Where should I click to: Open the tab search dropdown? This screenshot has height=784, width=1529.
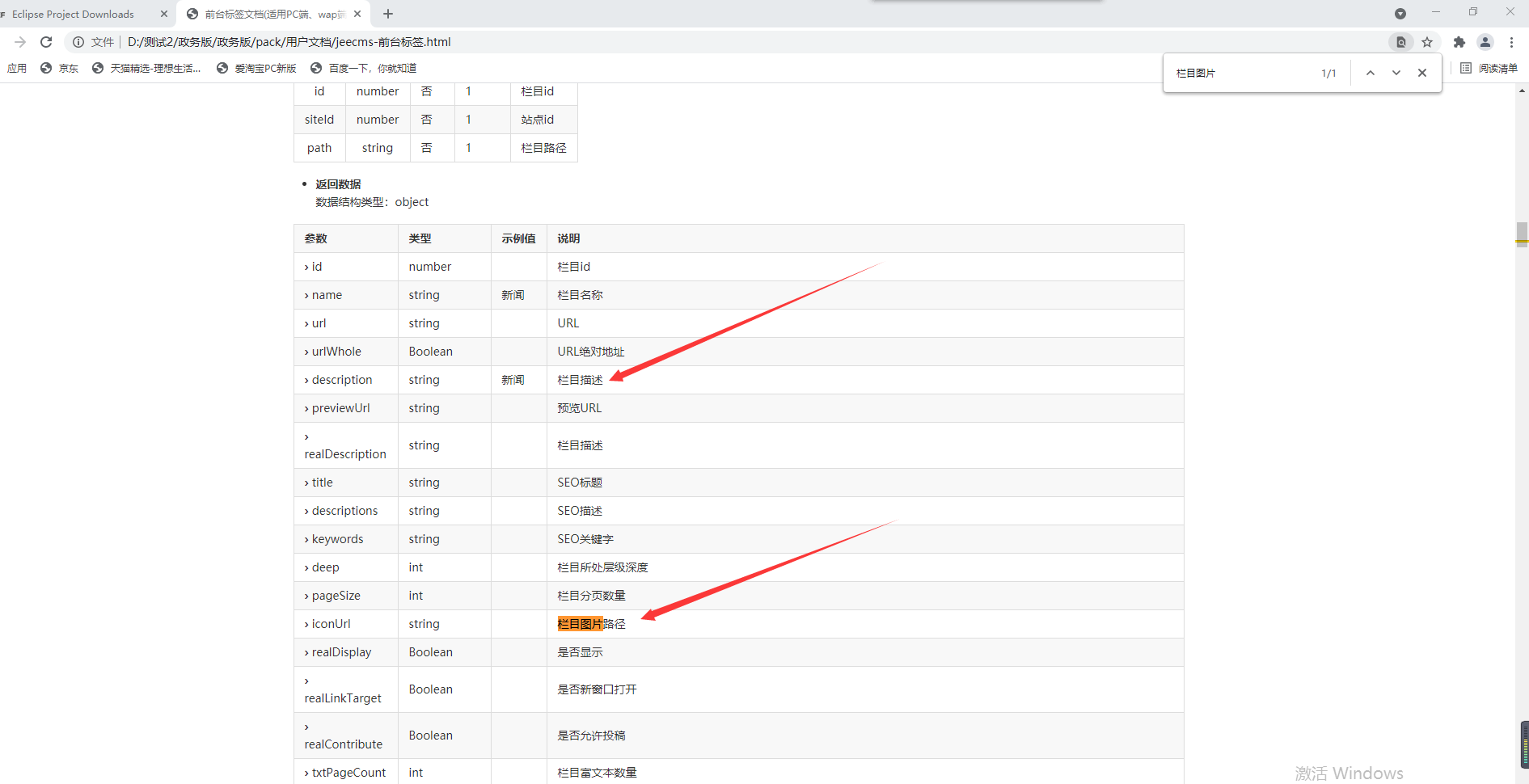click(1400, 14)
